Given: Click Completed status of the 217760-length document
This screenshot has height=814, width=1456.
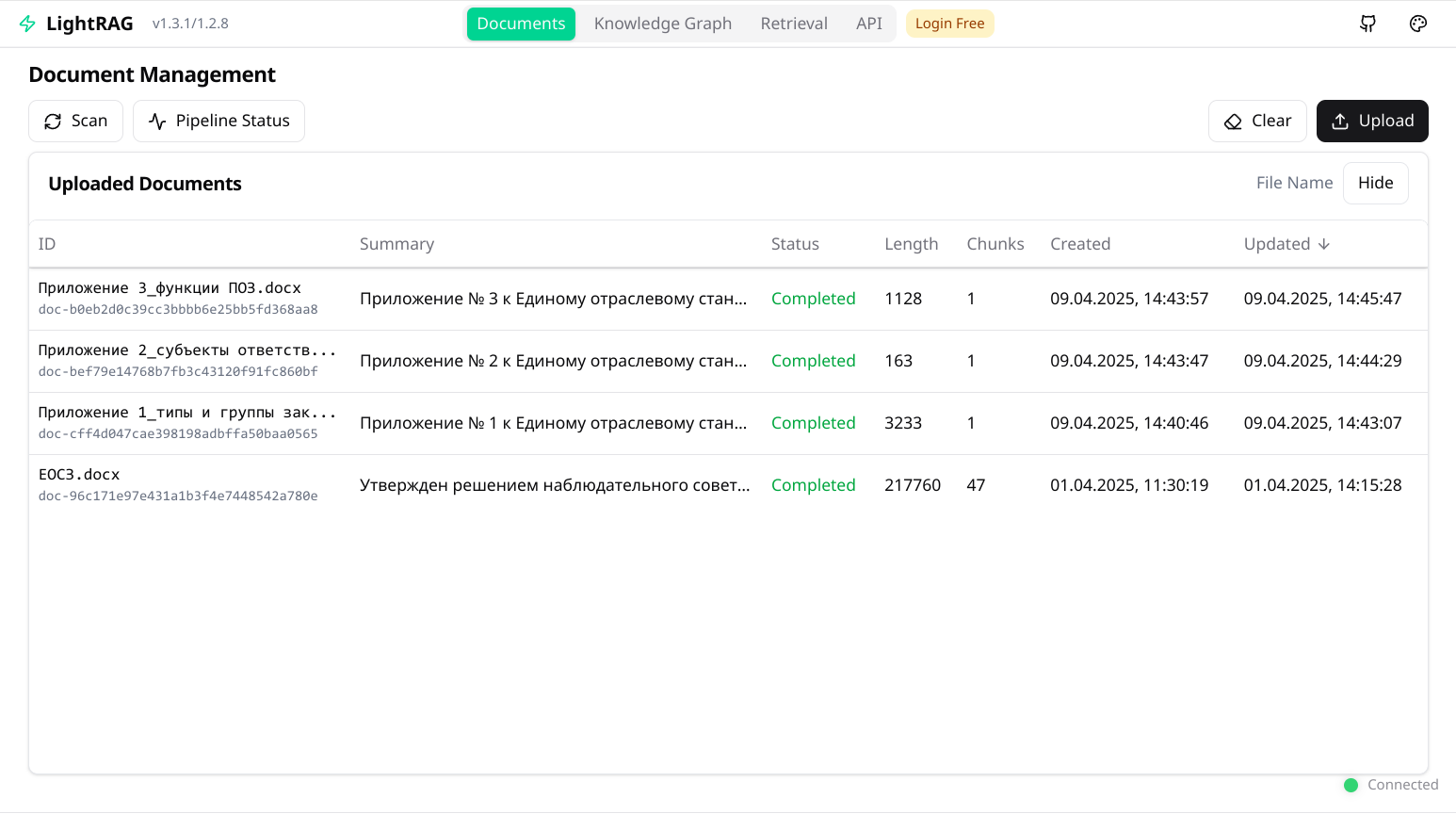Looking at the screenshot, I should coord(813,485).
